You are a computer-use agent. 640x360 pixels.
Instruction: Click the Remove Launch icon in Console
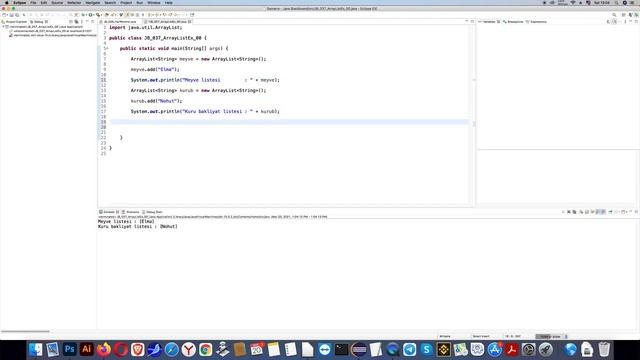coord(569,212)
